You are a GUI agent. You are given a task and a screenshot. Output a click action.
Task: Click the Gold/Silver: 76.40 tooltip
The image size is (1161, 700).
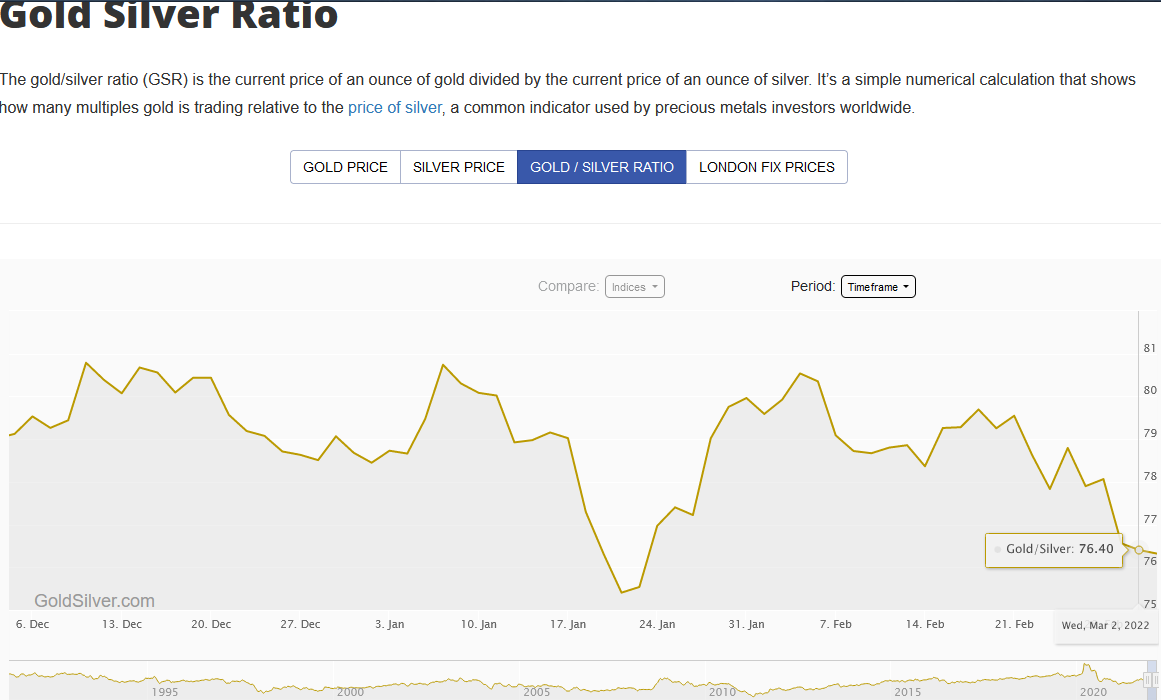click(1054, 550)
